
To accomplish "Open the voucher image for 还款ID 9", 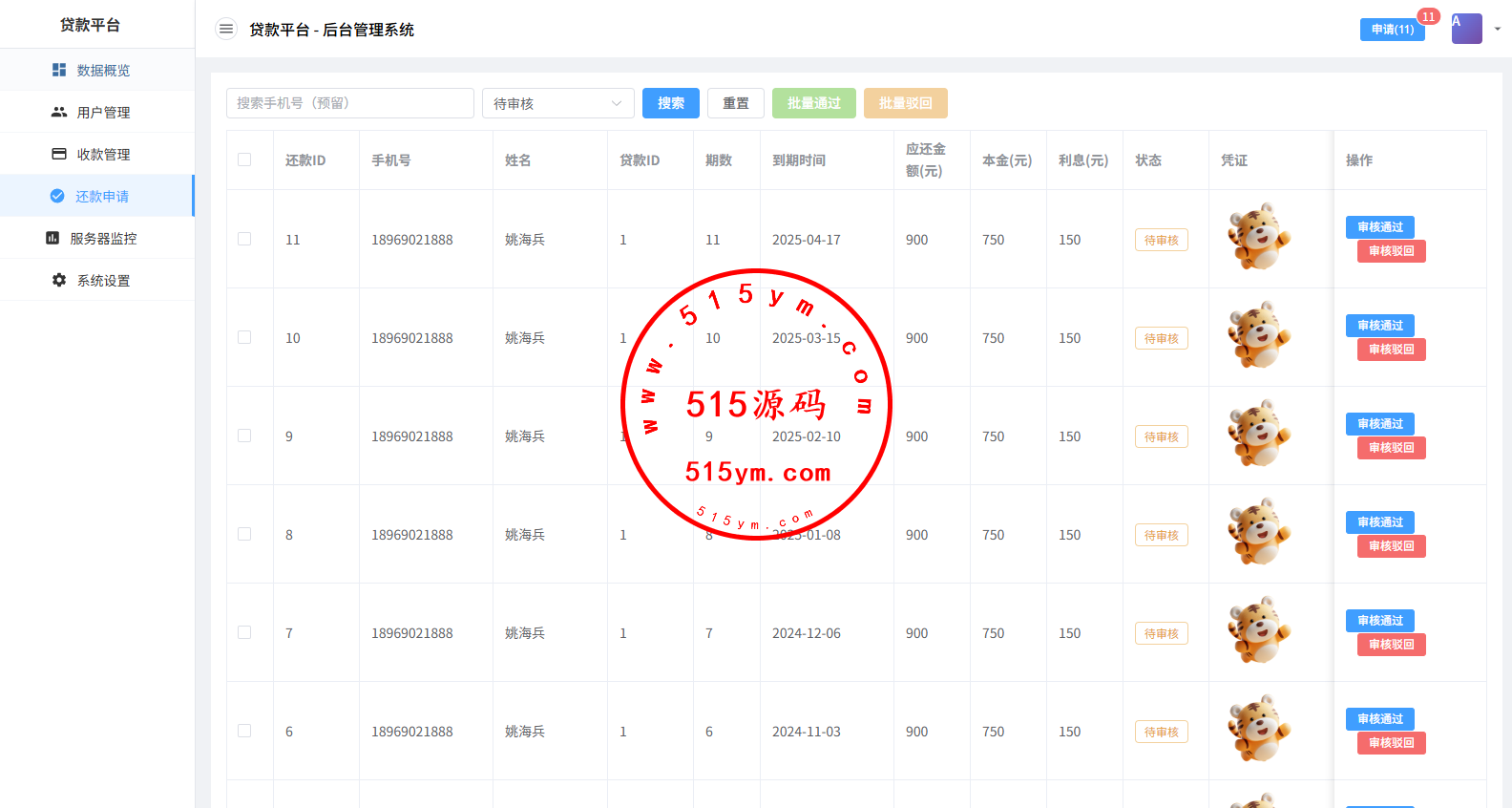I will coord(1258,434).
